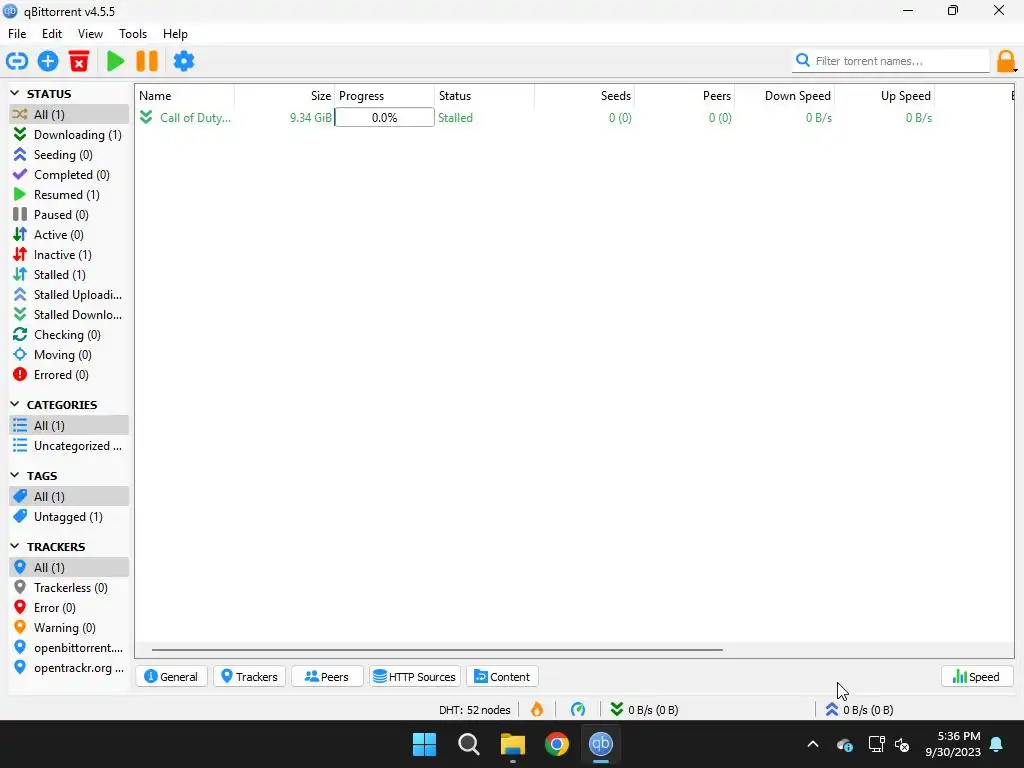Click the 0.0% progress bar

(x=384, y=118)
